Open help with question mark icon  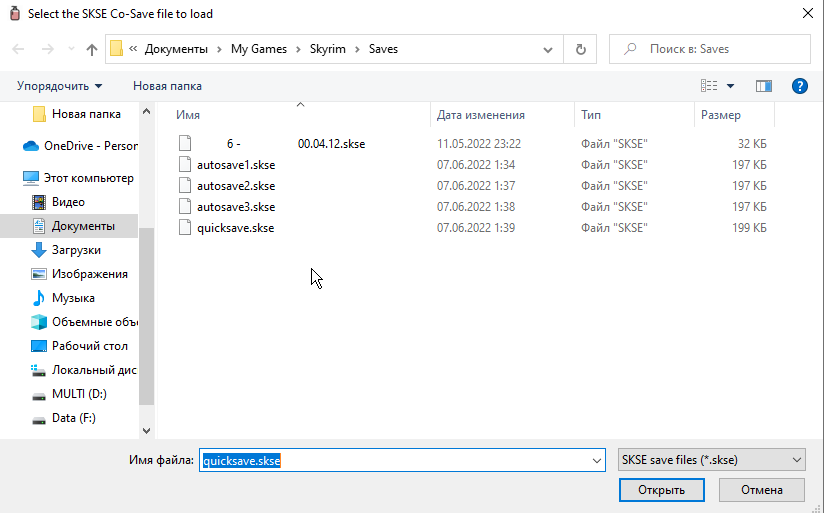[799, 86]
